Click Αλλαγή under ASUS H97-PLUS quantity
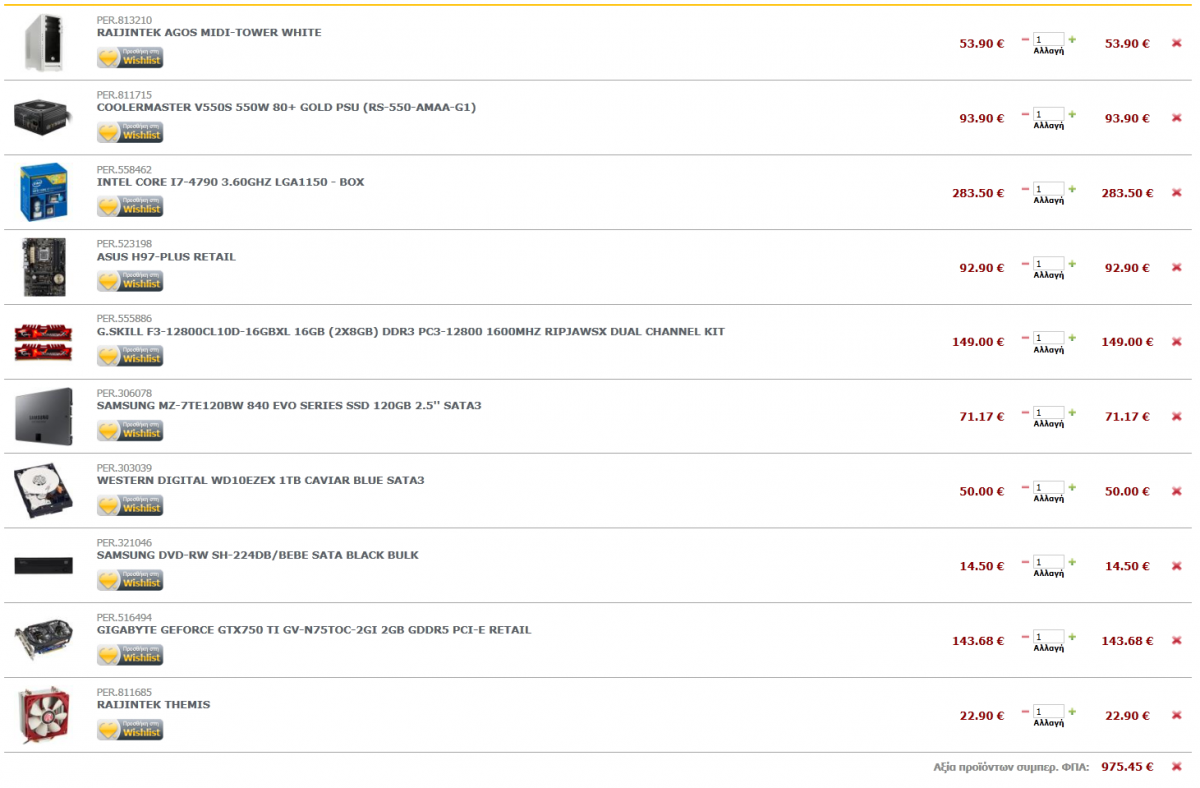1200x788 pixels. (1049, 274)
